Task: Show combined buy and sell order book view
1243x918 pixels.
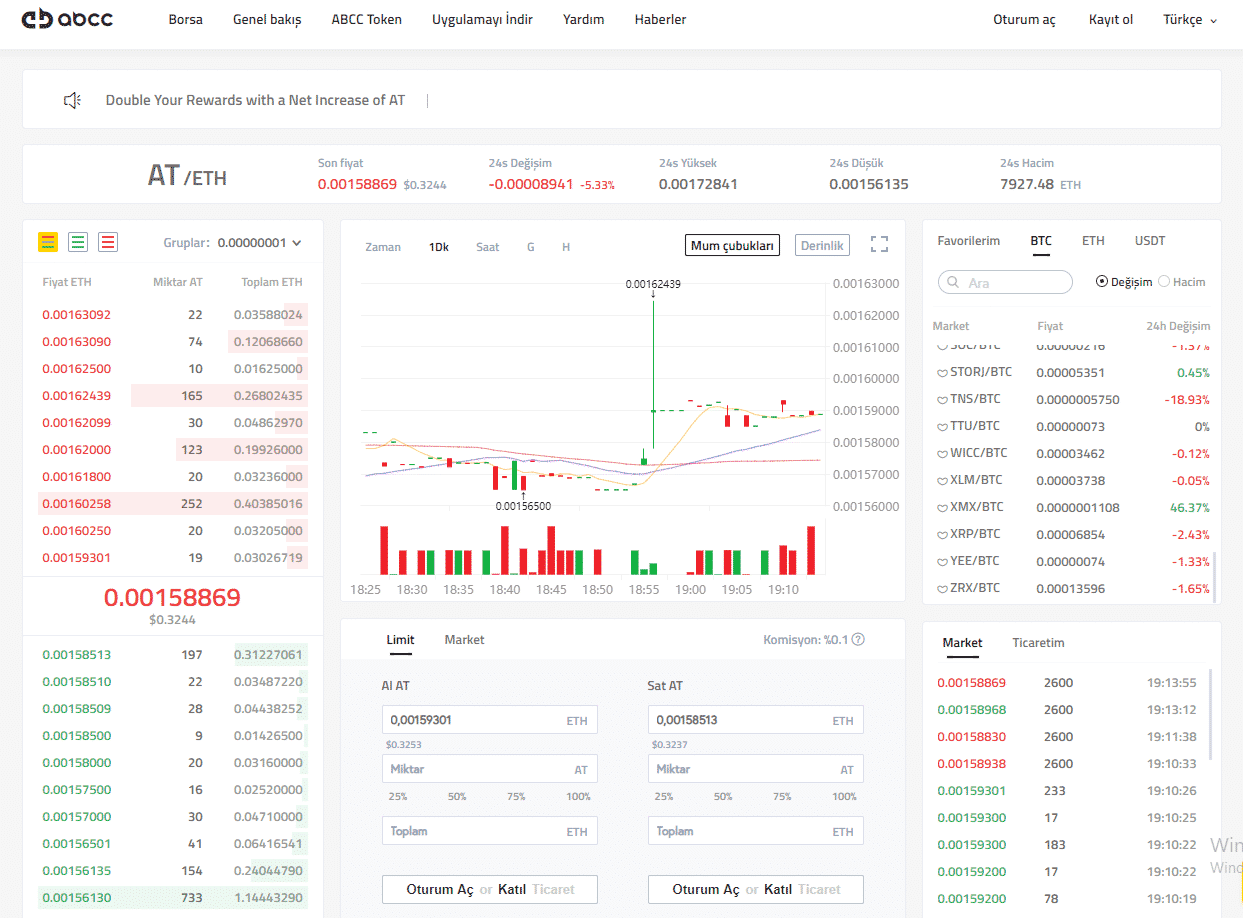Action: pos(48,242)
